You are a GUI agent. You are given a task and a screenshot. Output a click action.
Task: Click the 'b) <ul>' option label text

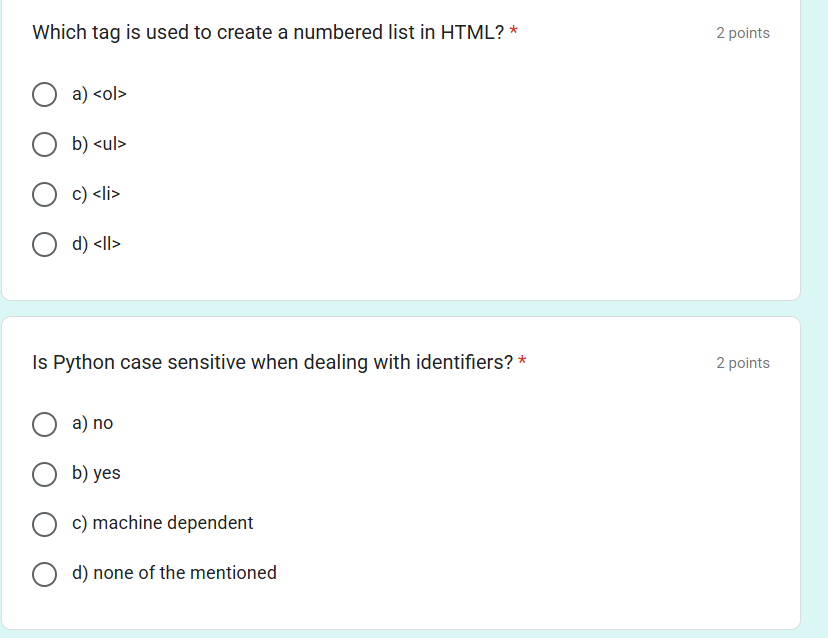tap(99, 144)
